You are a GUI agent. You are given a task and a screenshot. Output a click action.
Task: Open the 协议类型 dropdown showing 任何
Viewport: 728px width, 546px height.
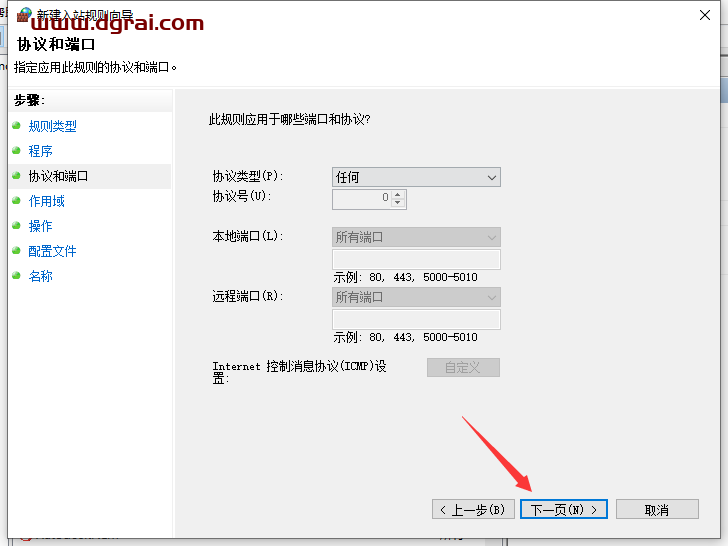416,177
